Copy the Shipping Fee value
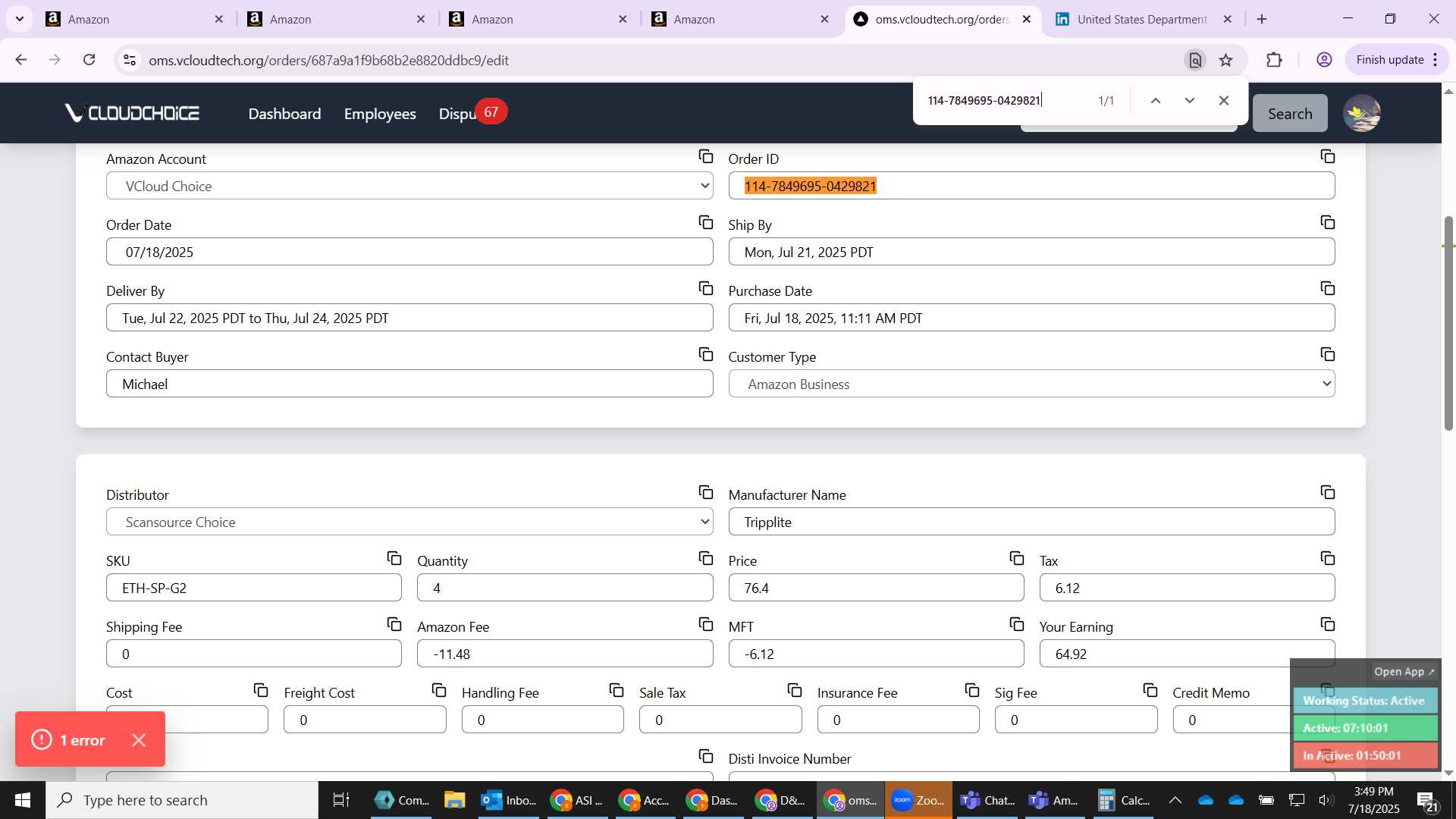The image size is (1456, 819). [394, 624]
